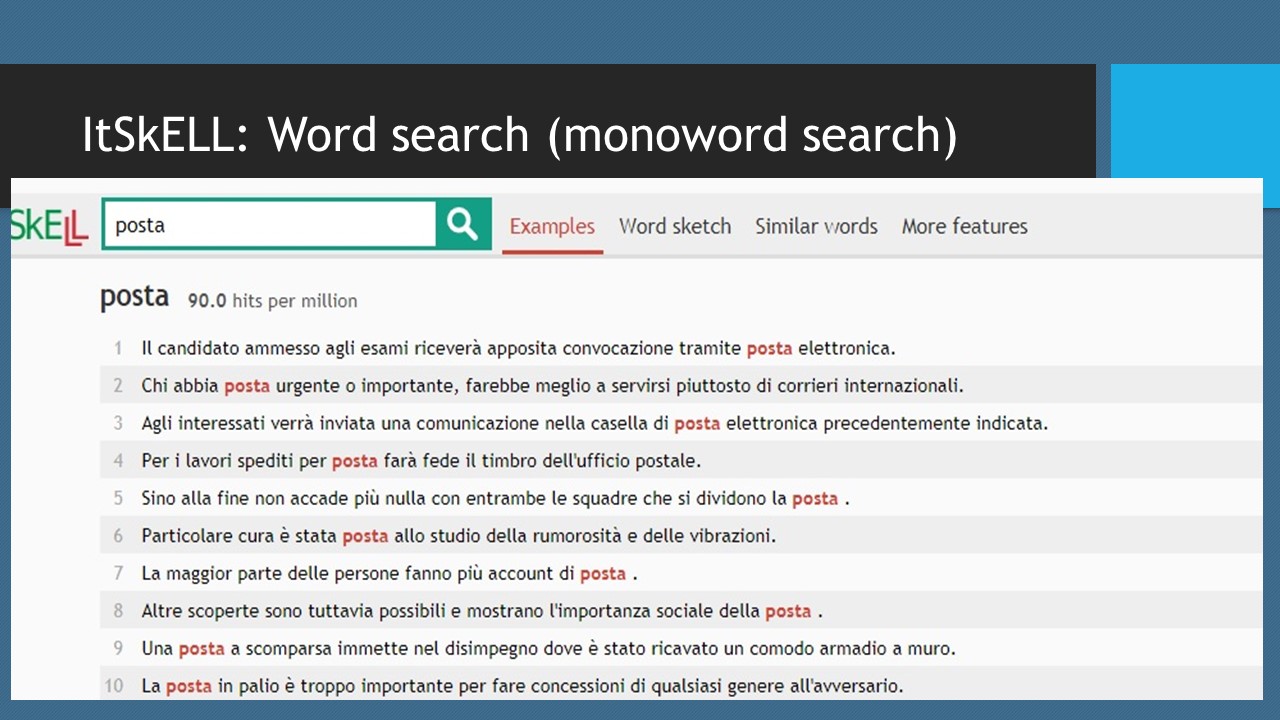Screen dimensions: 1280x720
Task: Click the magnifying glass search button
Action: pos(463,224)
